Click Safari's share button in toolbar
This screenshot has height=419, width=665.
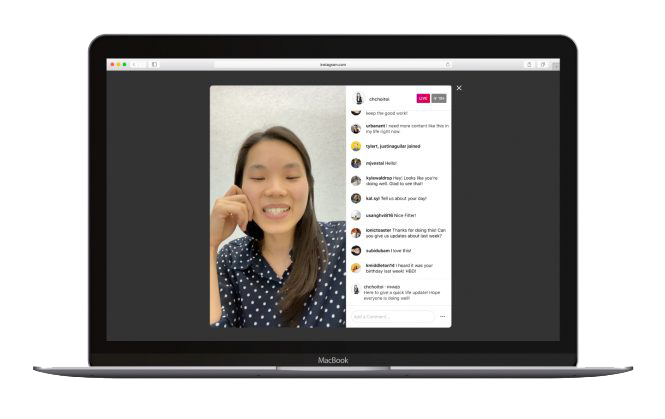(529, 64)
